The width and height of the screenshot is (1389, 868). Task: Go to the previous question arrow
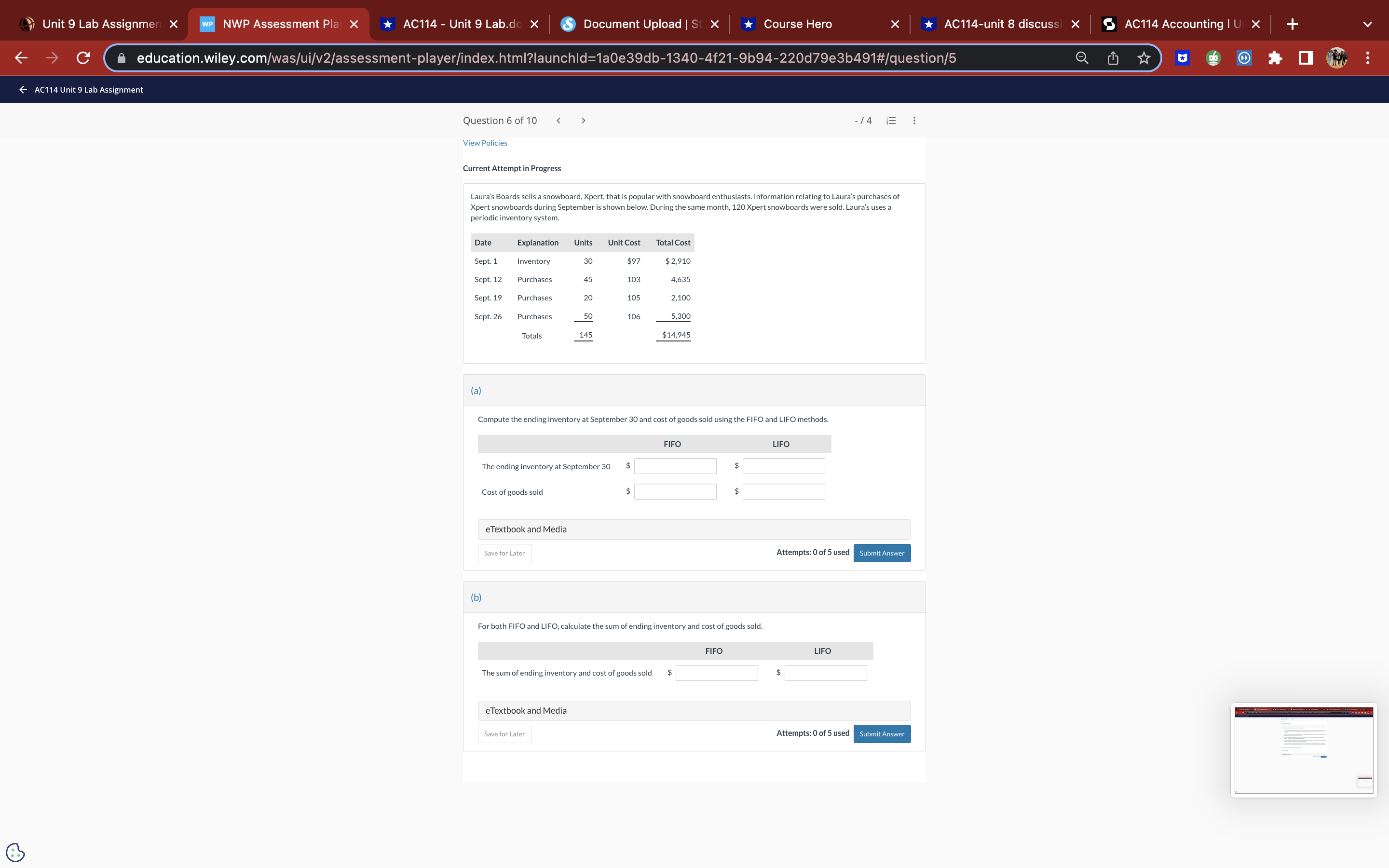[558, 120]
